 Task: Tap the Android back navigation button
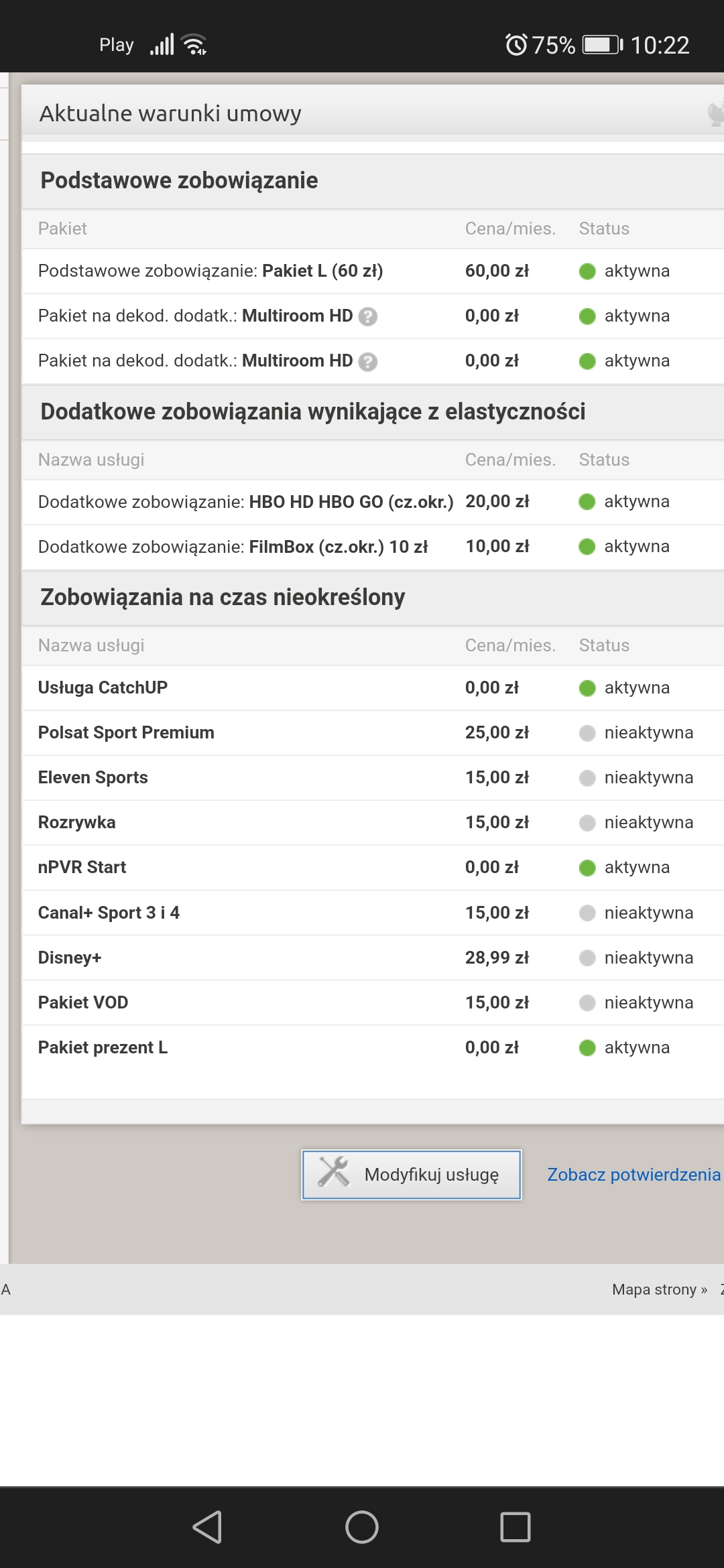pyautogui.click(x=207, y=1527)
